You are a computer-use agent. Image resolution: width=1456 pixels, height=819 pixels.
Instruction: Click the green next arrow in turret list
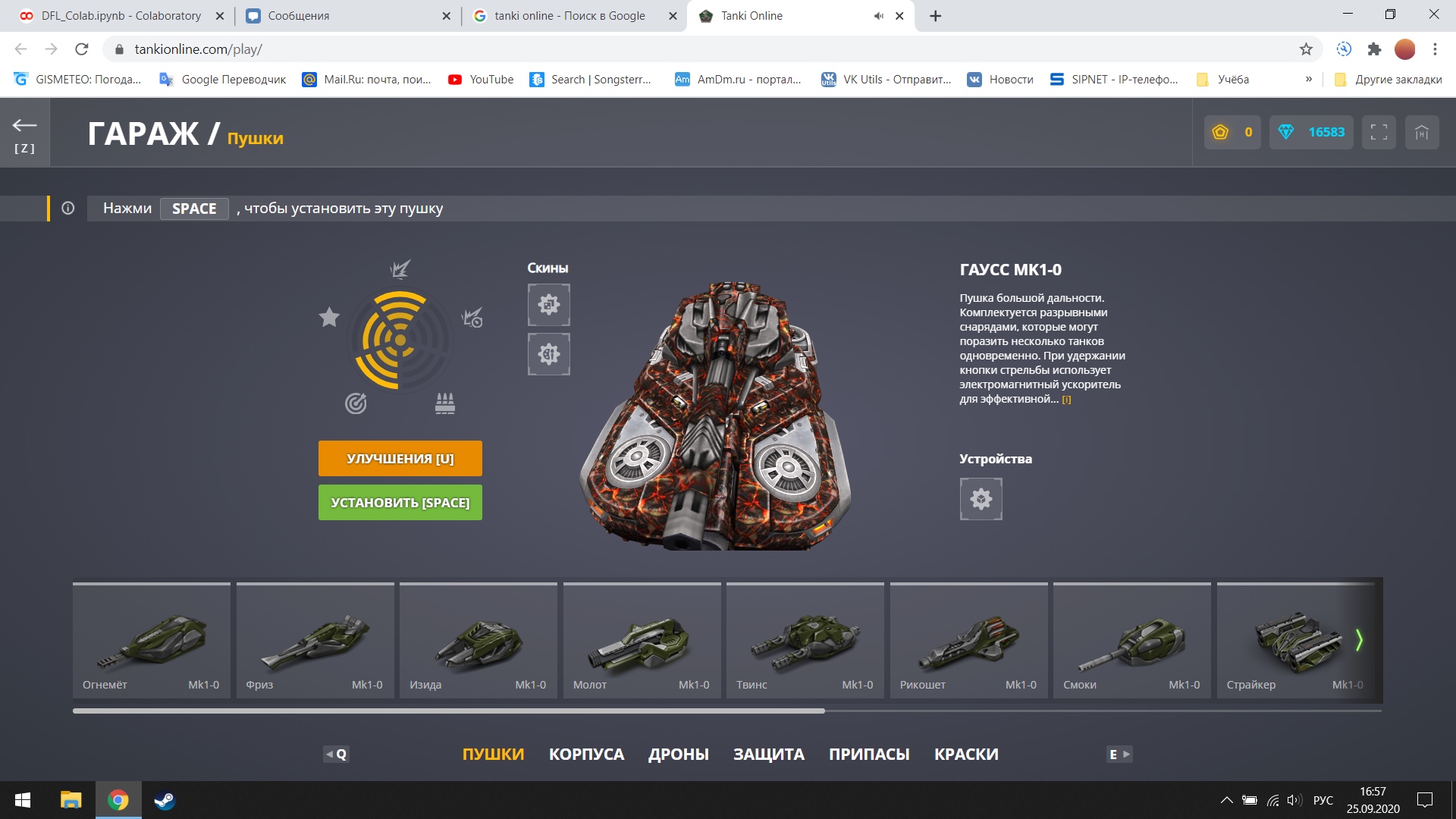[x=1359, y=640]
